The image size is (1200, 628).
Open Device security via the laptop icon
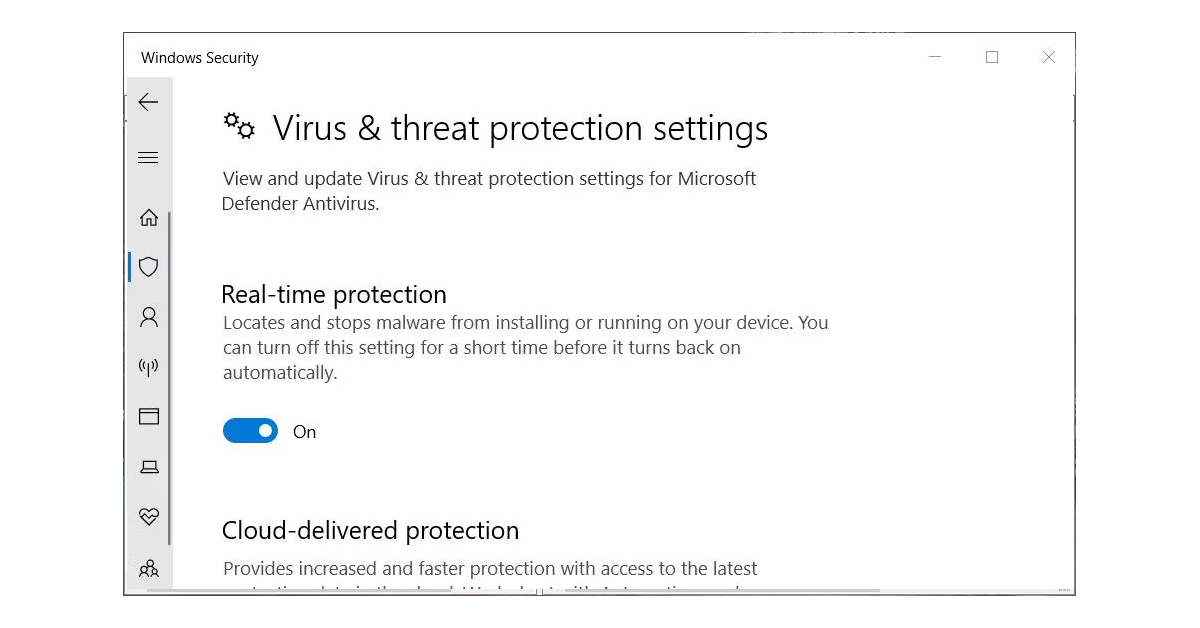[149, 467]
